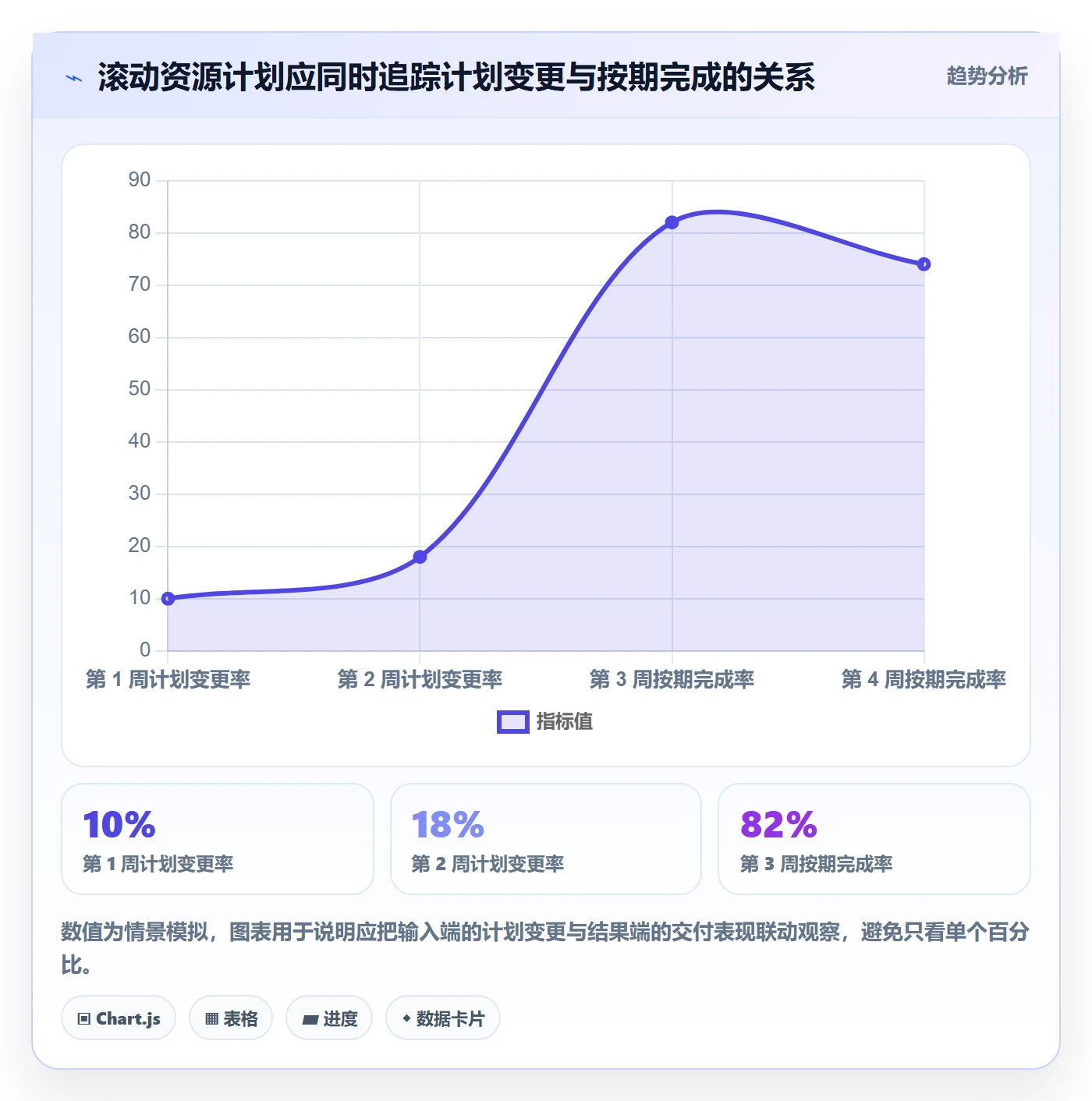
Task: Click the x-axis label 第 2 周计划变更率
Action: 420,679
